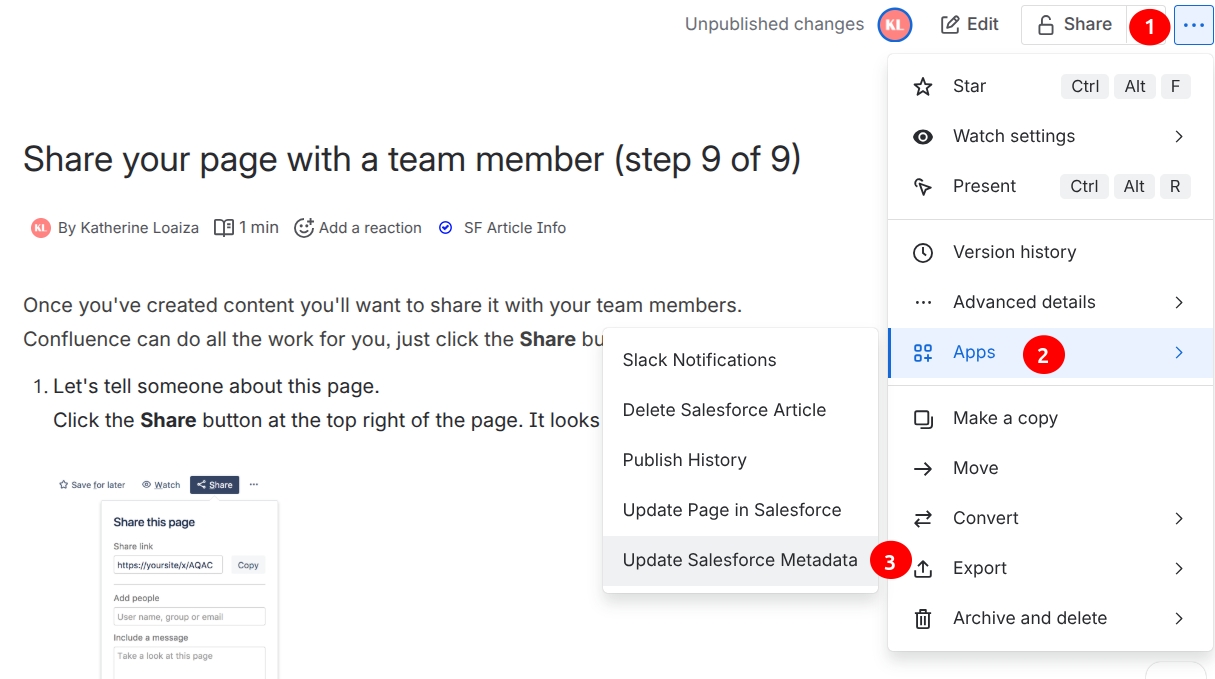
Task: Click the Watch settings eye icon
Action: (923, 137)
